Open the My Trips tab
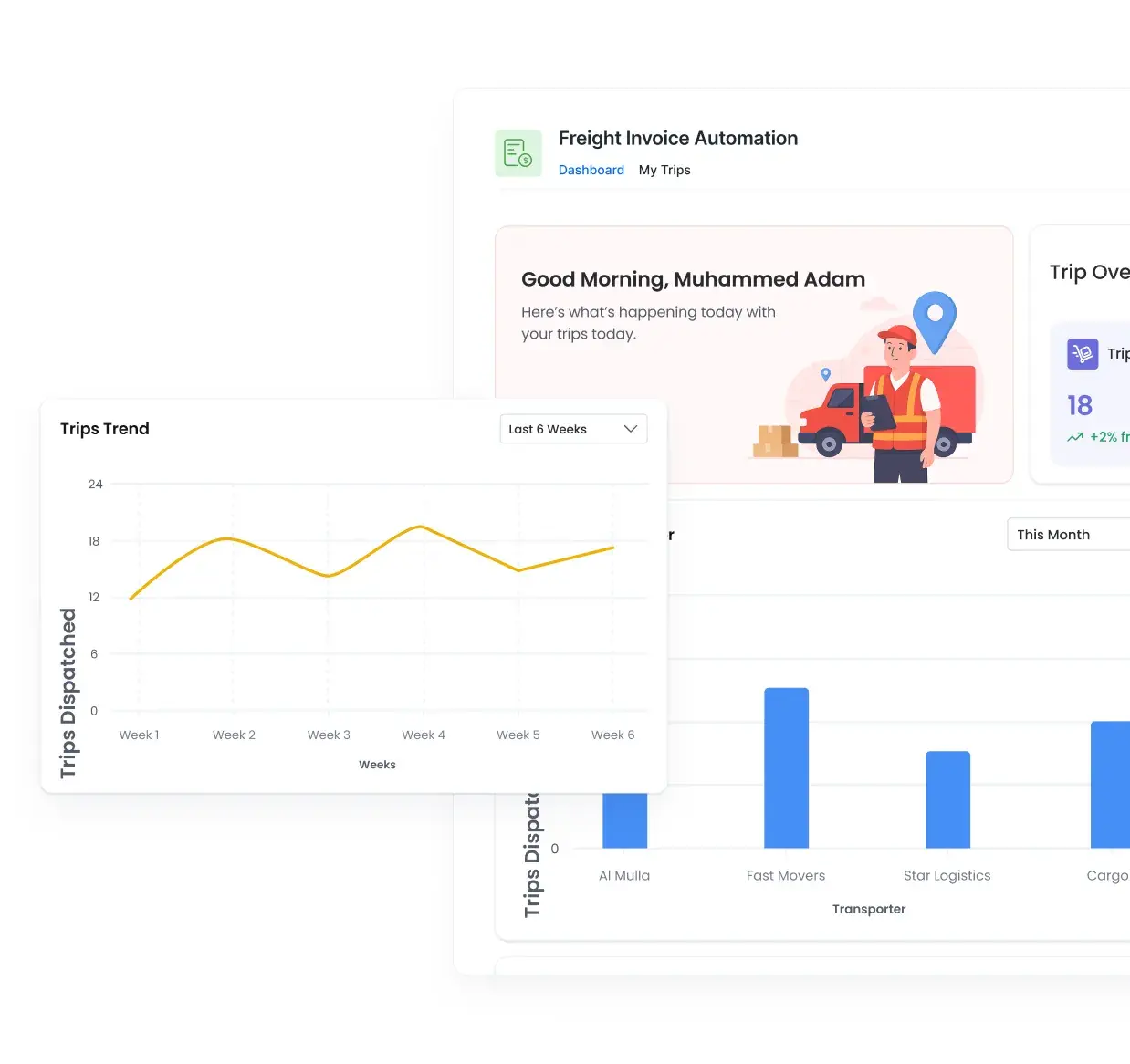The image size is (1130, 1064). coord(664,171)
